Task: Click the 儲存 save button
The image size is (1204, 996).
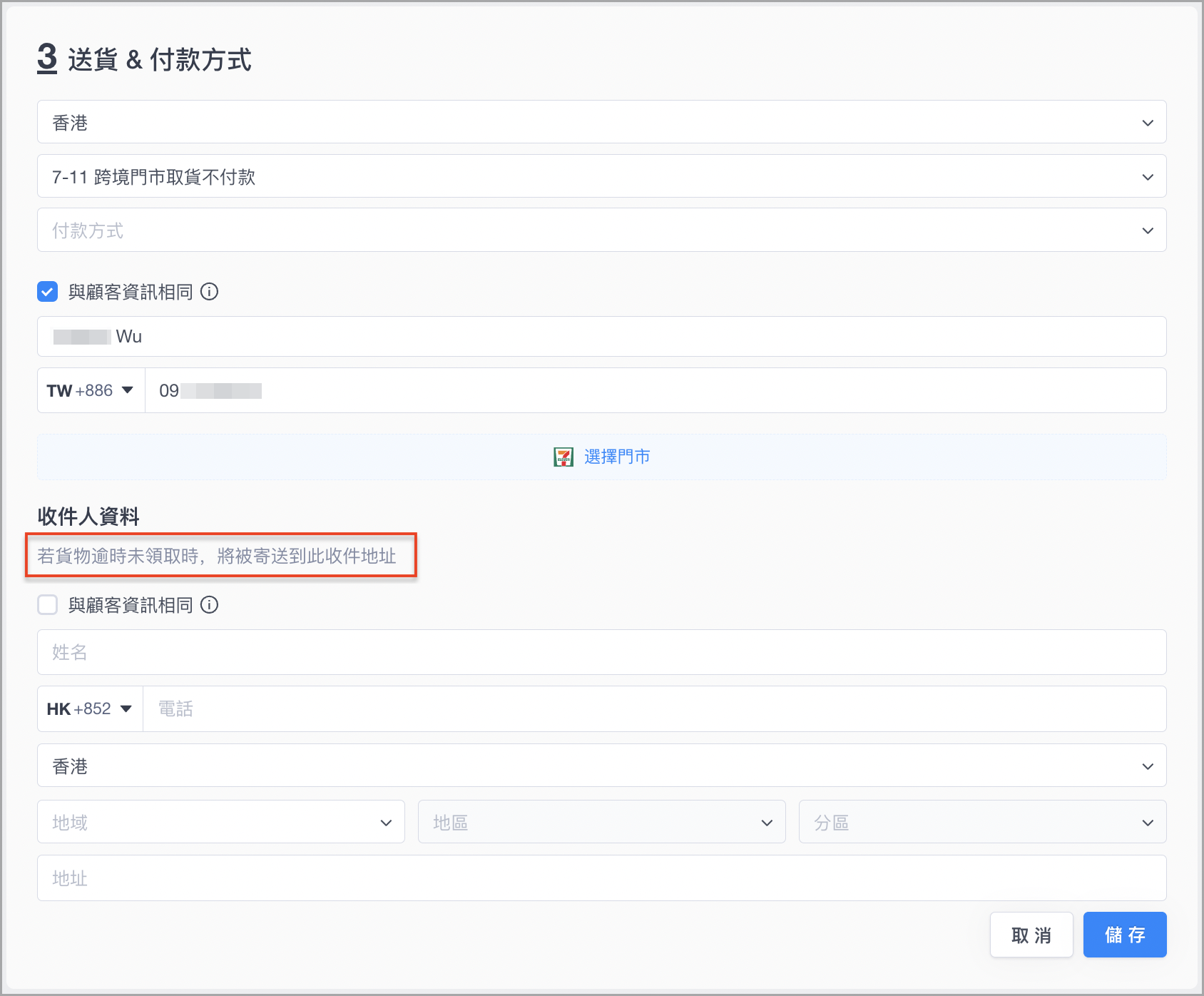Action: pos(1125,935)
